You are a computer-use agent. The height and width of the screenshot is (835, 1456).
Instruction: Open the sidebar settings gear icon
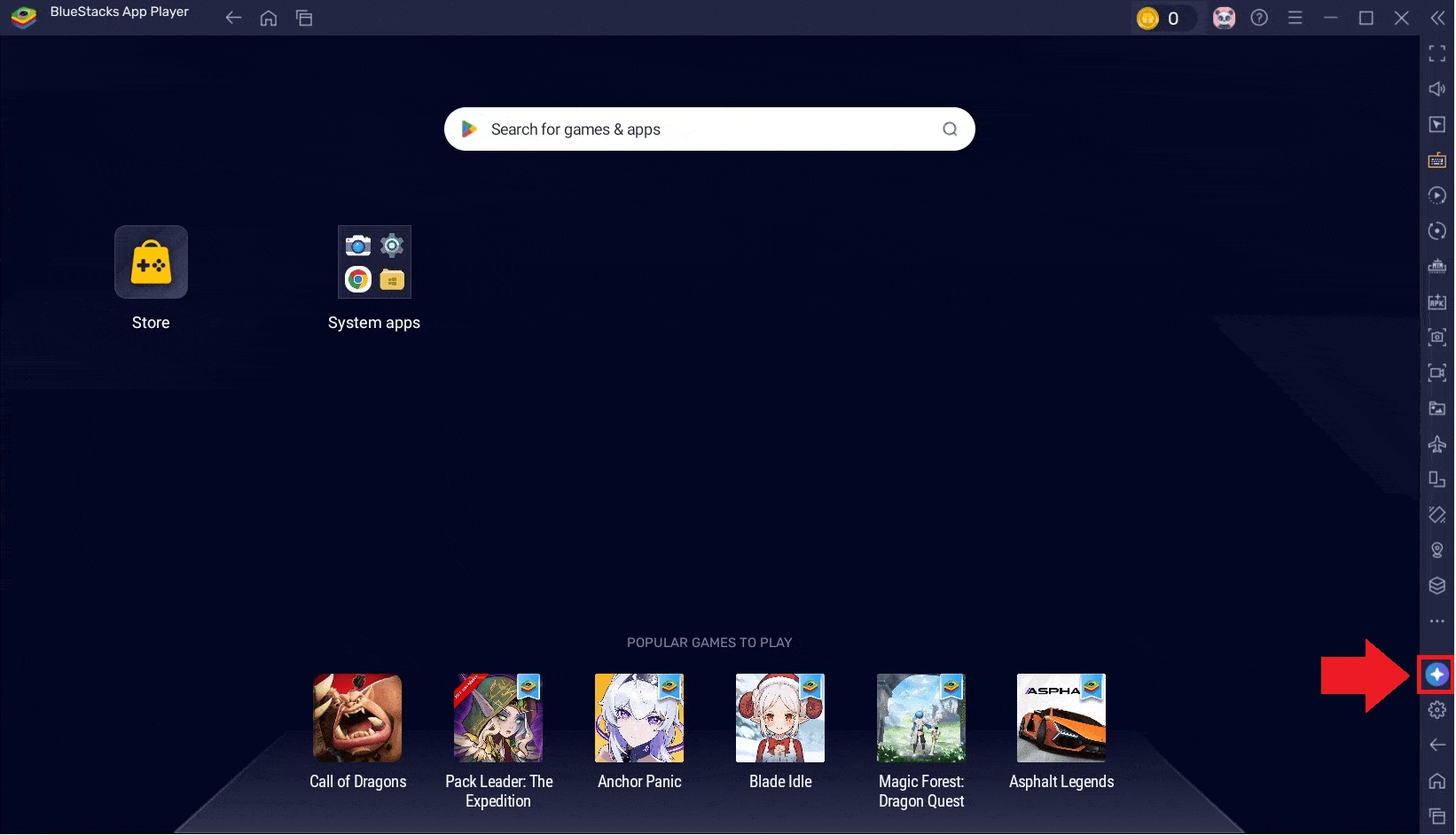click(1436, 710)
